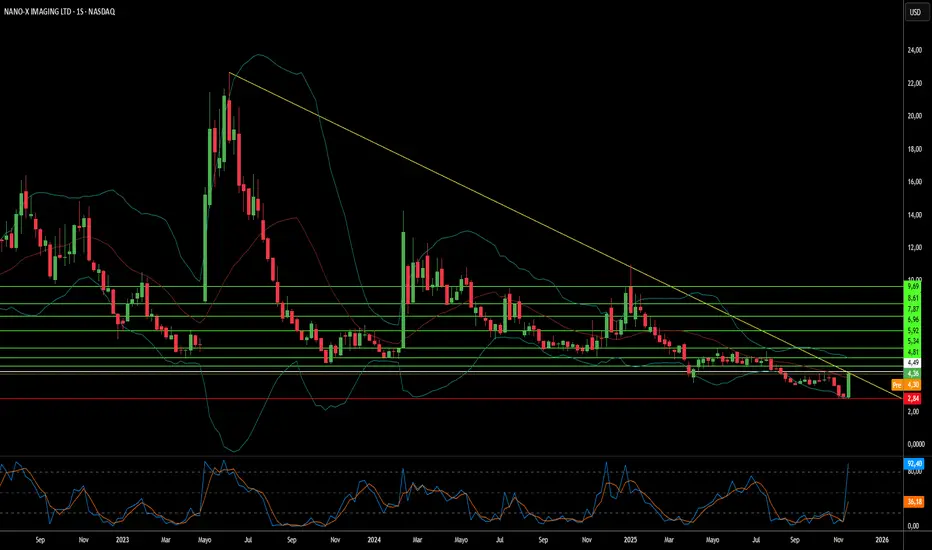This screenshot has width=932, height=550.
Task: Click the orange 36,18 oscillator value label
Action: tap(914, 502)
